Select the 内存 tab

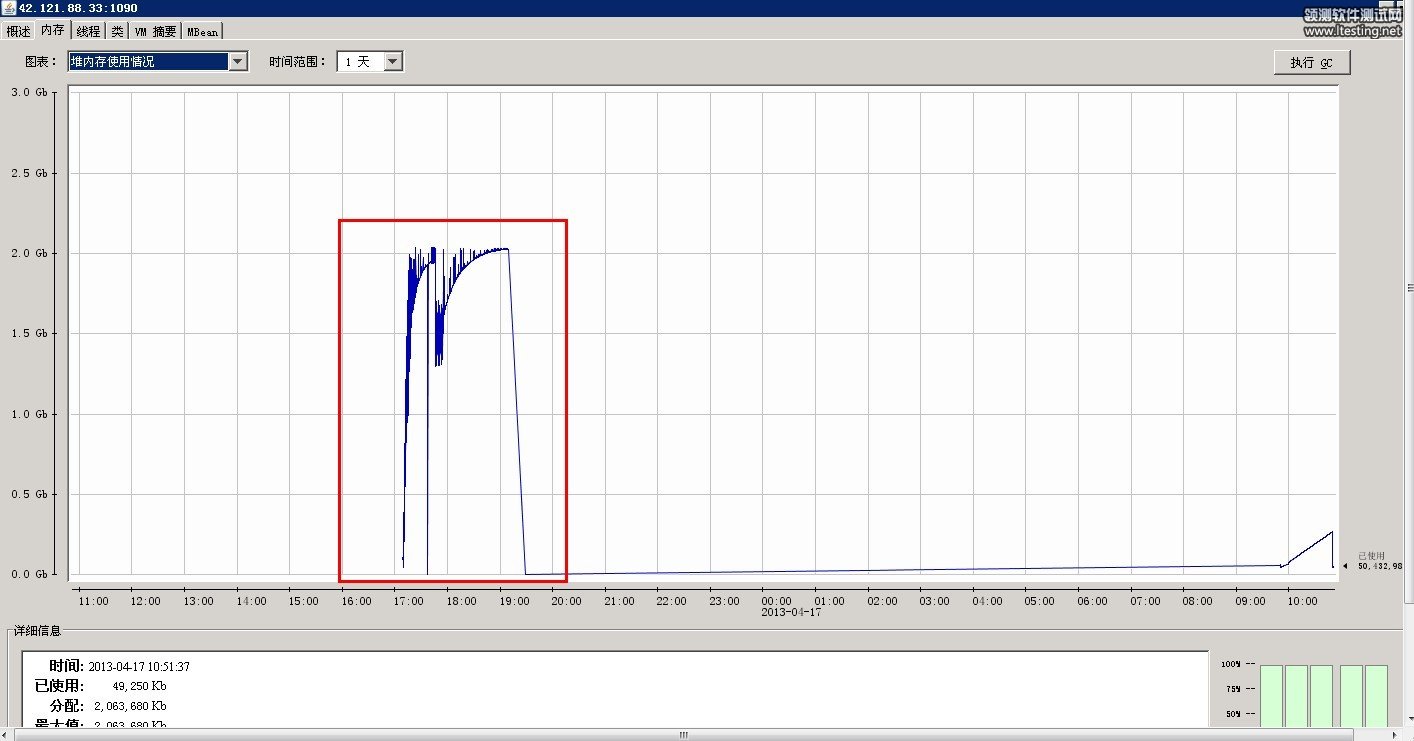click(52, 30)
